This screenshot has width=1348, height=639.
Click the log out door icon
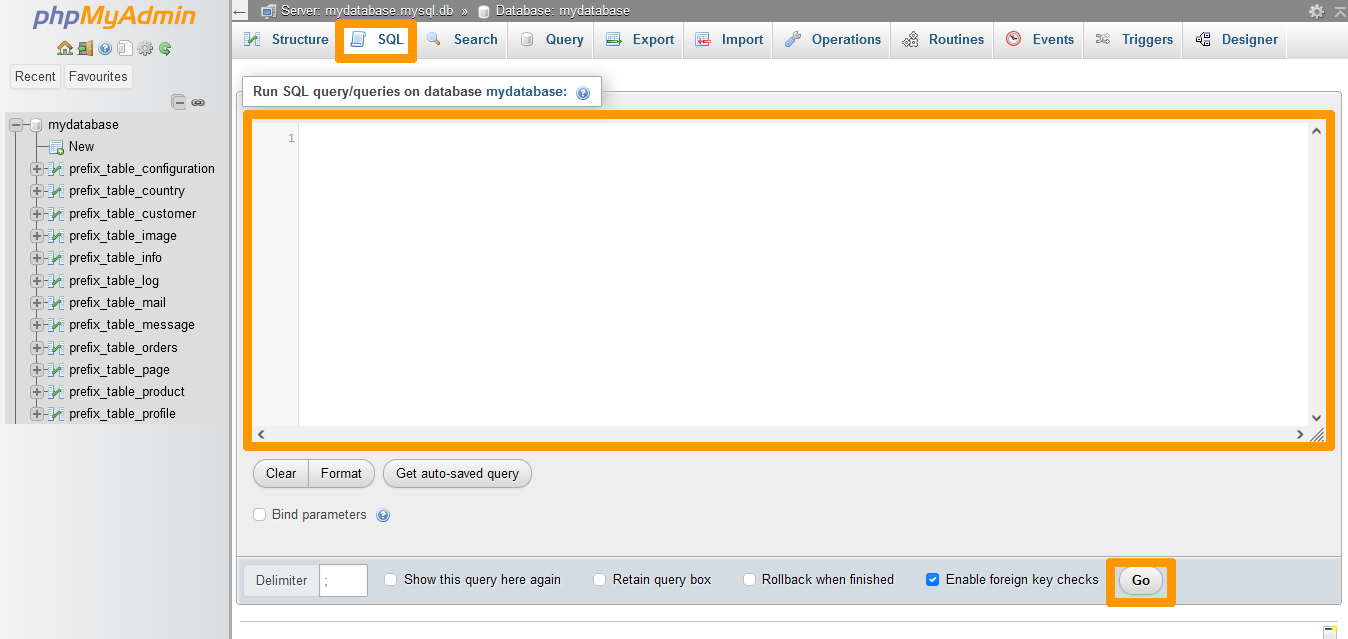[85, 48]
